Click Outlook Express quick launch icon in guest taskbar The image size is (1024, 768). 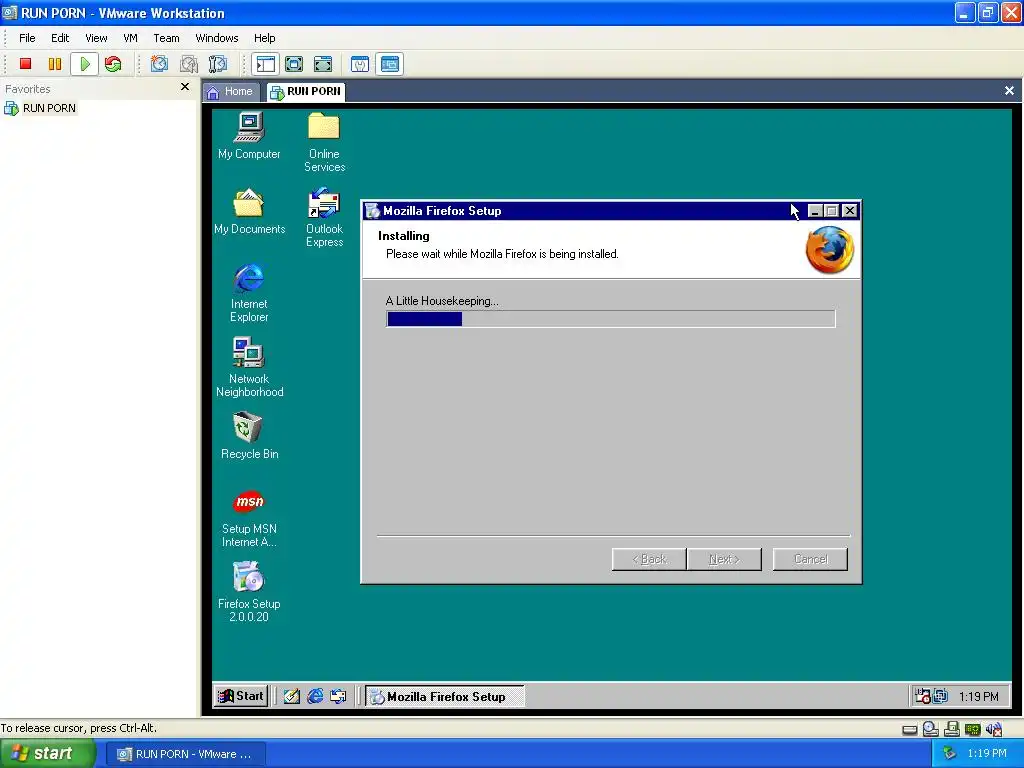click(338, 696)
